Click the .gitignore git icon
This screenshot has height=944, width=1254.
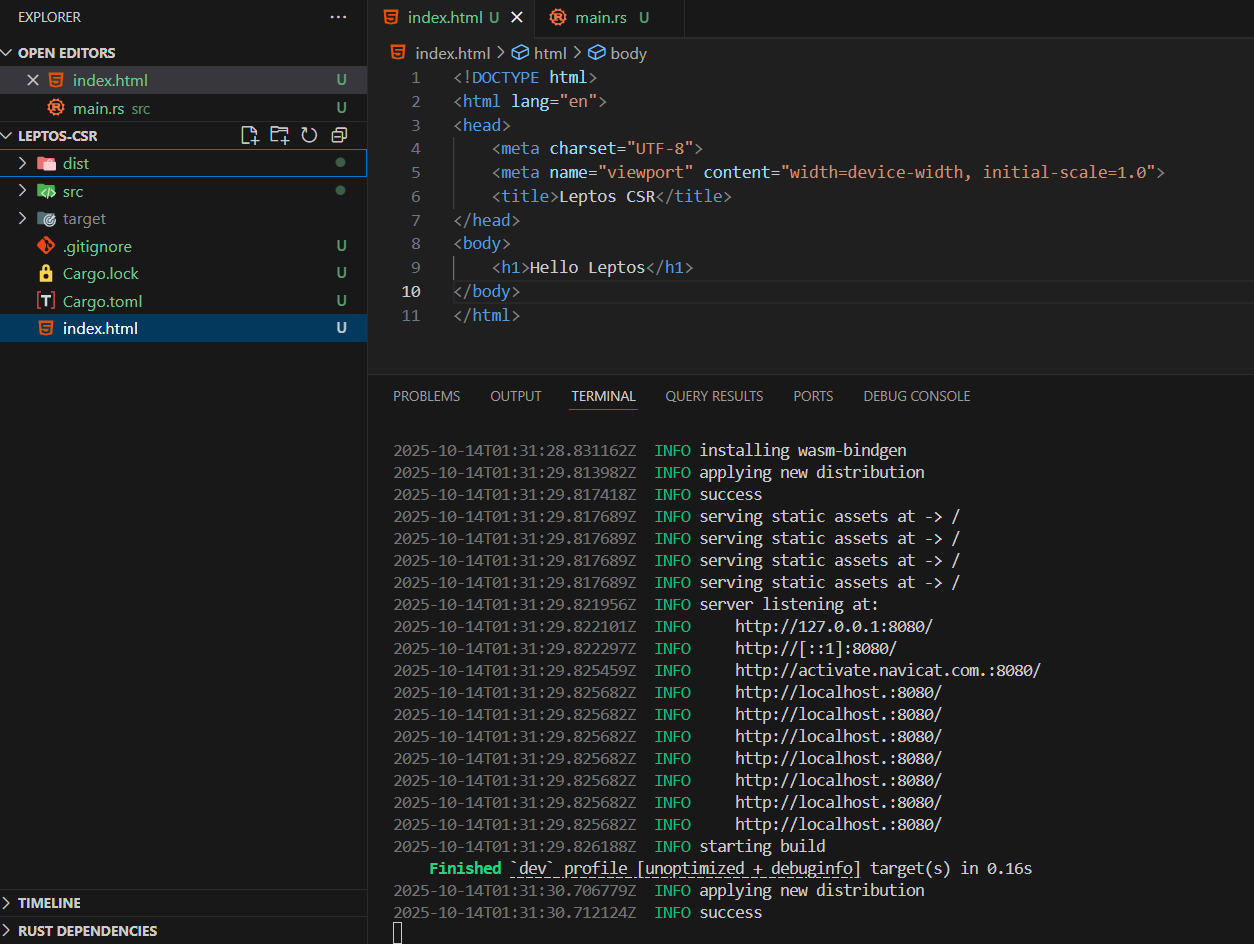[x=46, y=246]
